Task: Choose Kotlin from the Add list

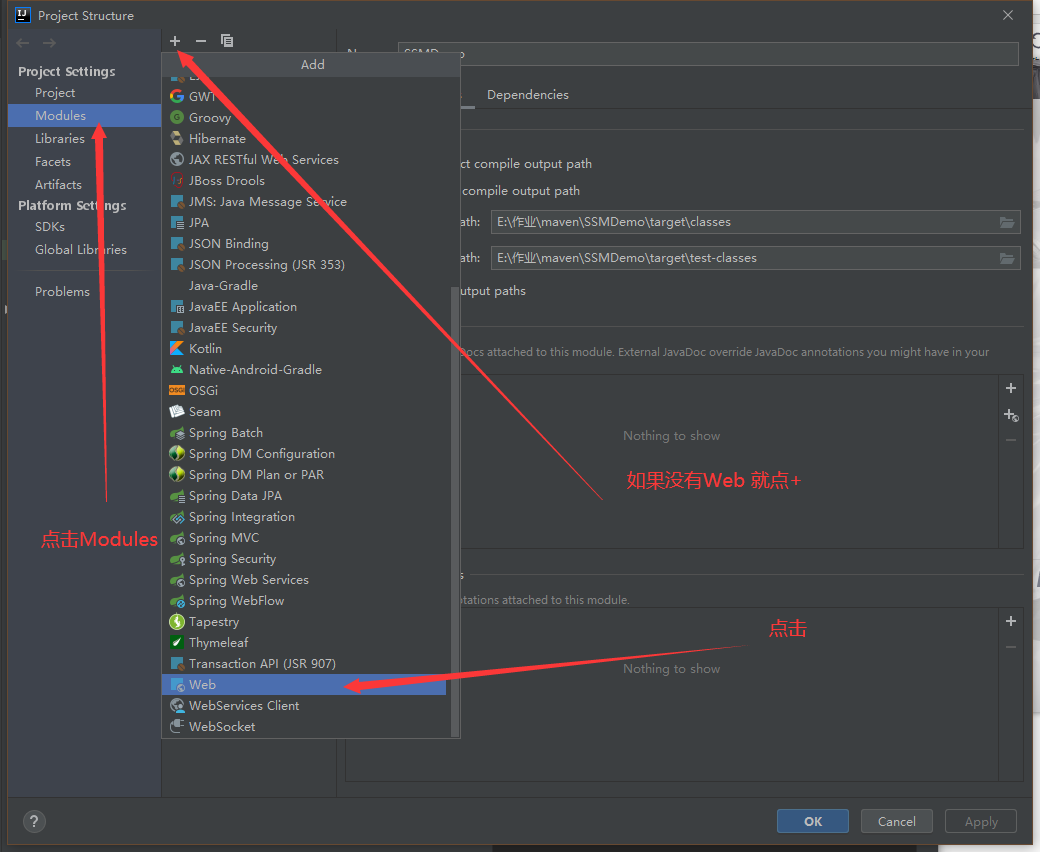Action: 304,349
